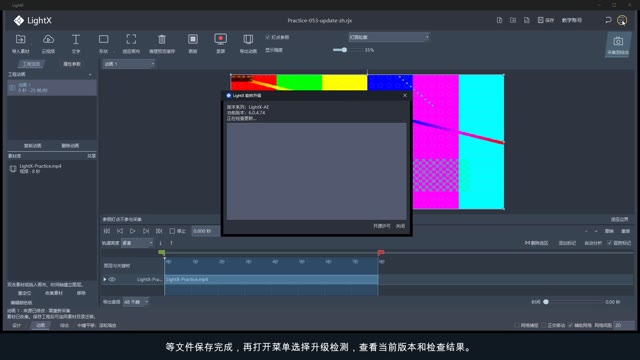This screenshot has width=640, height=360.
Task: Switch to the project animation tab
Action: click(31, 64)
